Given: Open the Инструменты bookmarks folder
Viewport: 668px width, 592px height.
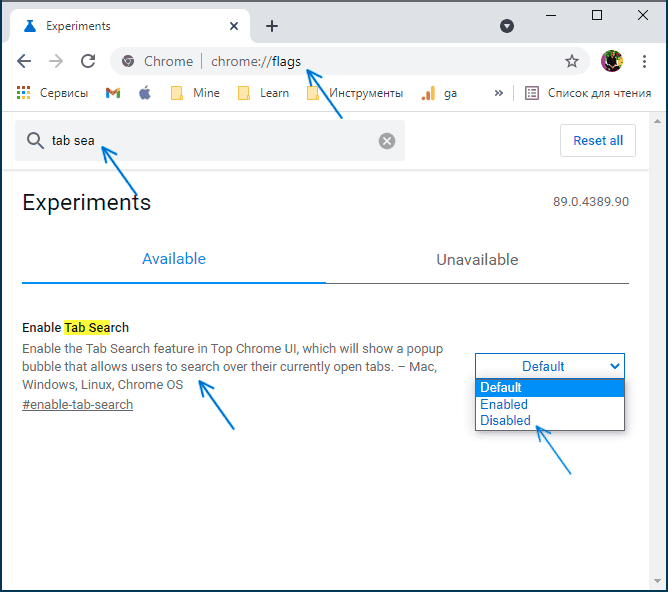Looking at the screenshot, I should pyautogui.click(x=355, y=93).
